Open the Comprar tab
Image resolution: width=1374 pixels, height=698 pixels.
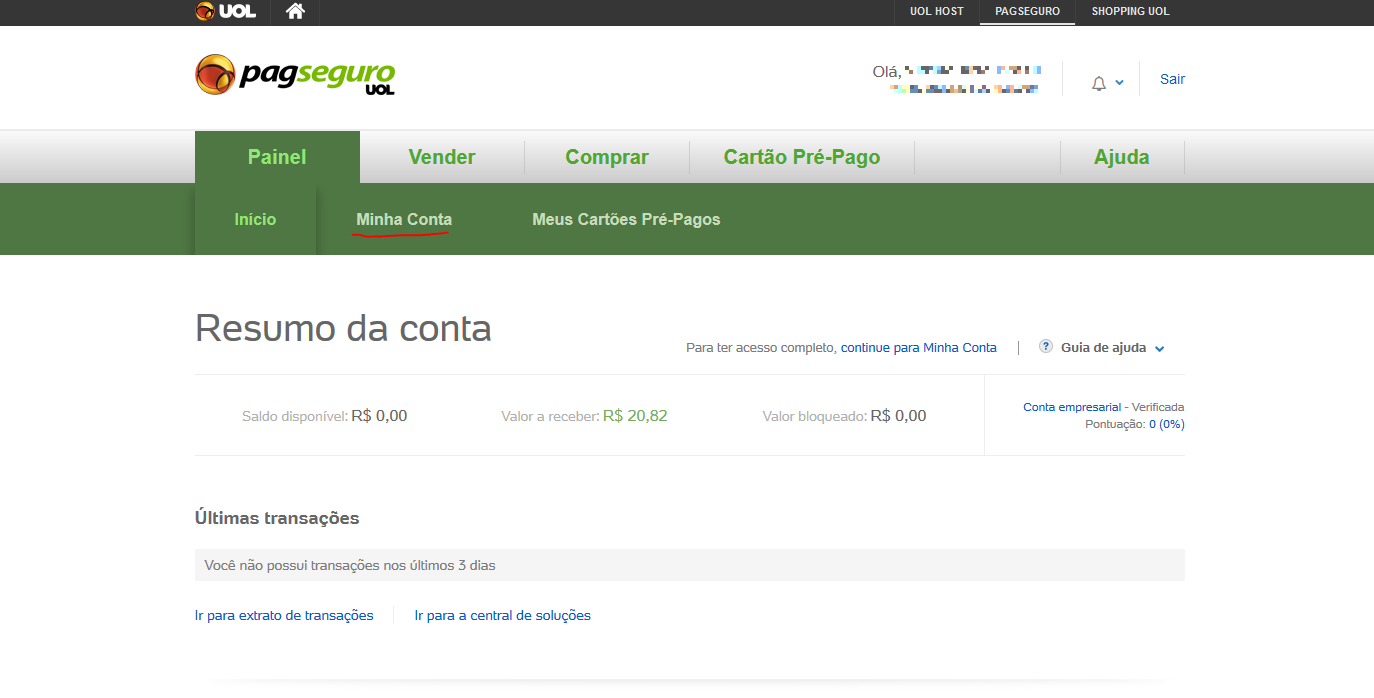[607, 157]
